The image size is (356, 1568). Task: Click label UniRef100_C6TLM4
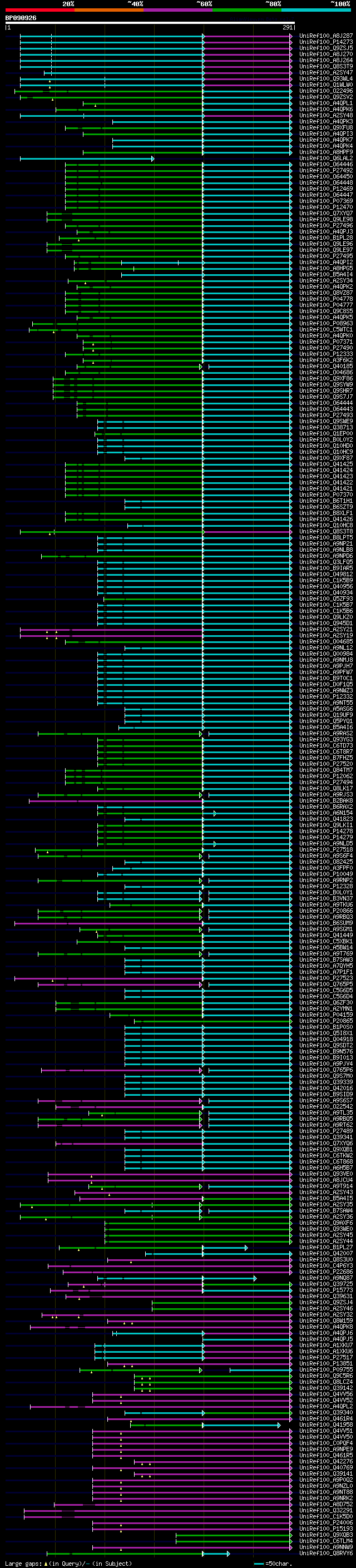click(326, 1541)
